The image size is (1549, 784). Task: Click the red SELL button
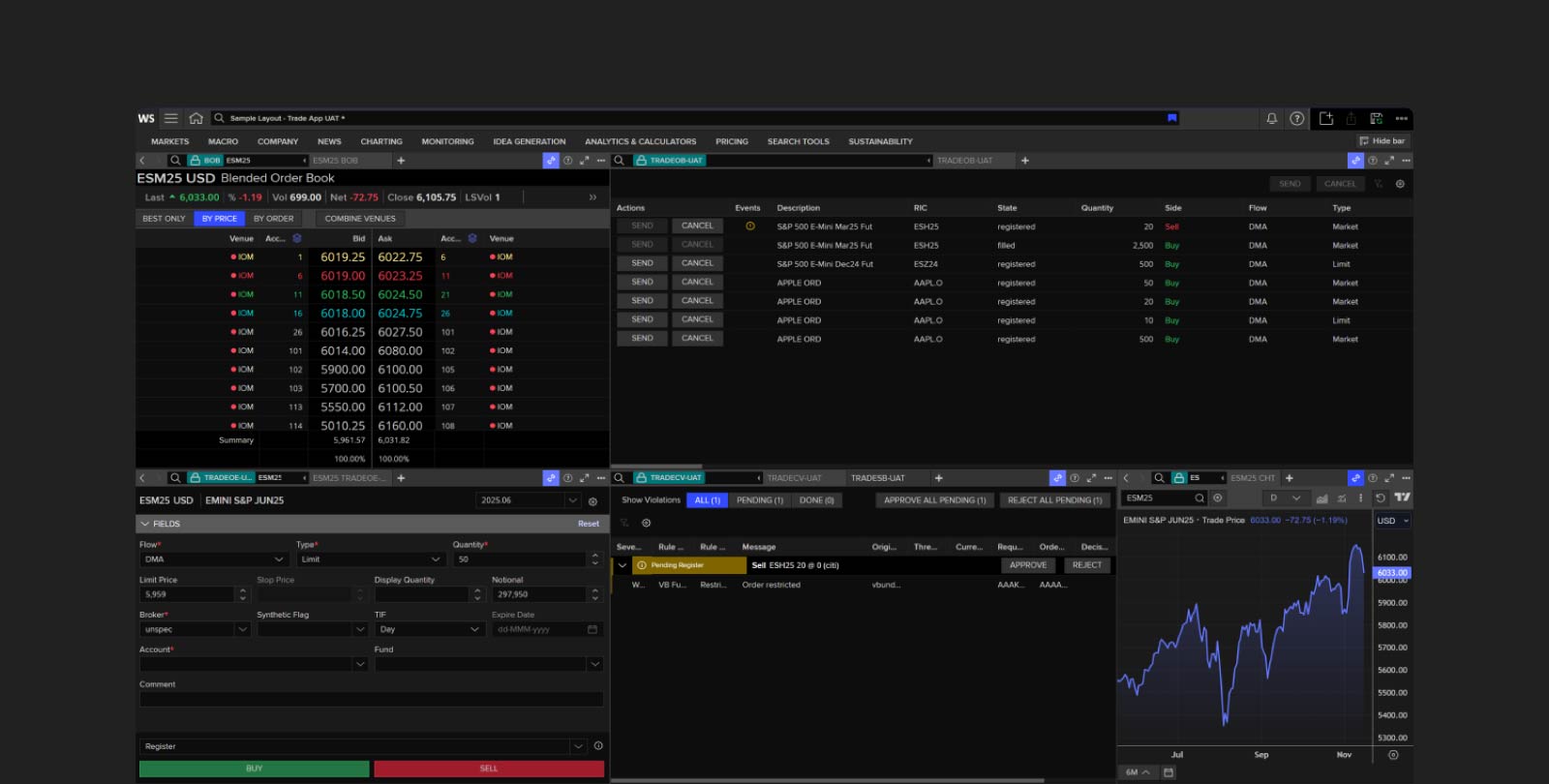[489, 769]
